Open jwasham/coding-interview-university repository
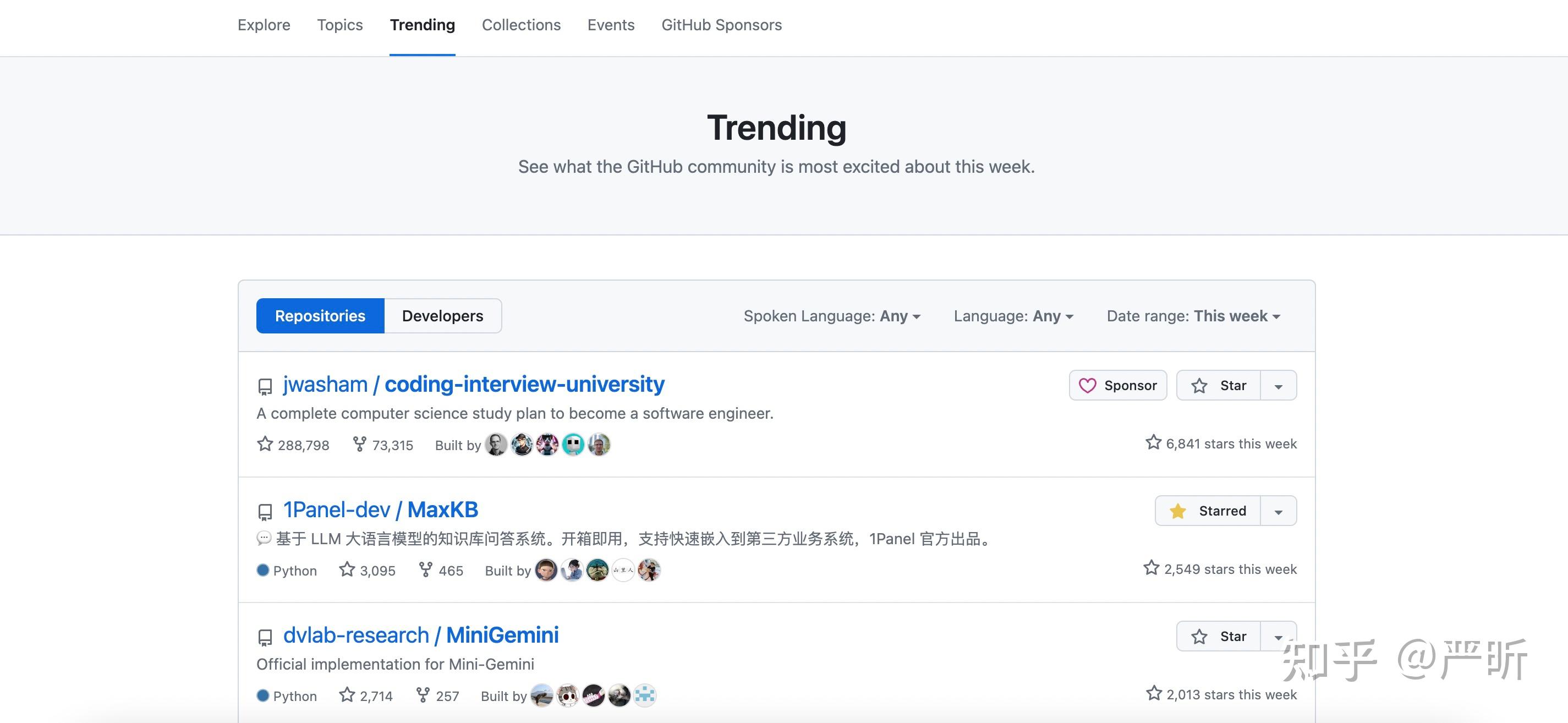This screenshot has height=723, width=1568. pyautogui.click(x=474, y=384)
